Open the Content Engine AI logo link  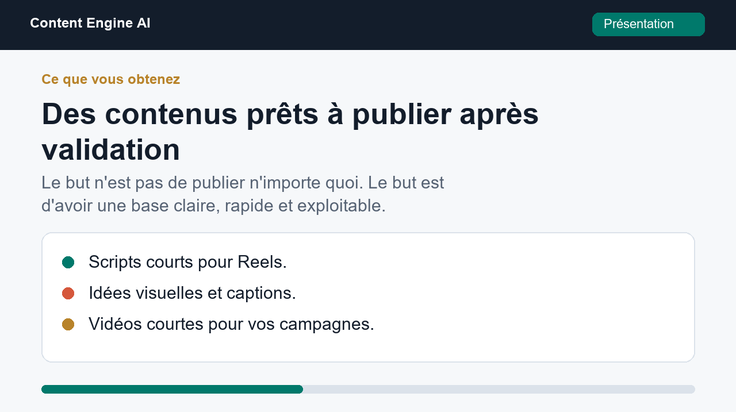coord(90,23)
